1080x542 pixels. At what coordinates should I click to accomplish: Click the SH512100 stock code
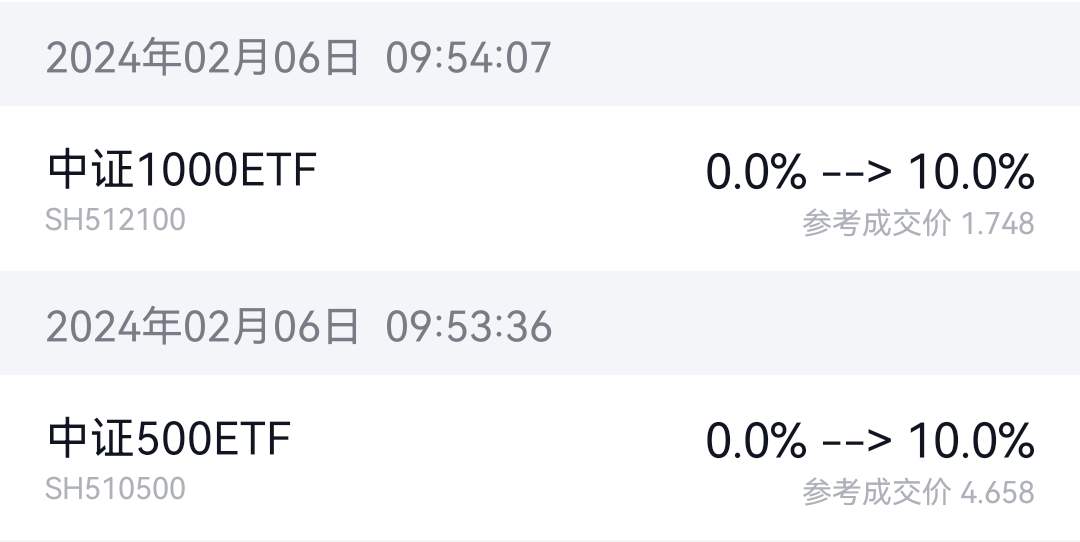(x=115, y=219)
